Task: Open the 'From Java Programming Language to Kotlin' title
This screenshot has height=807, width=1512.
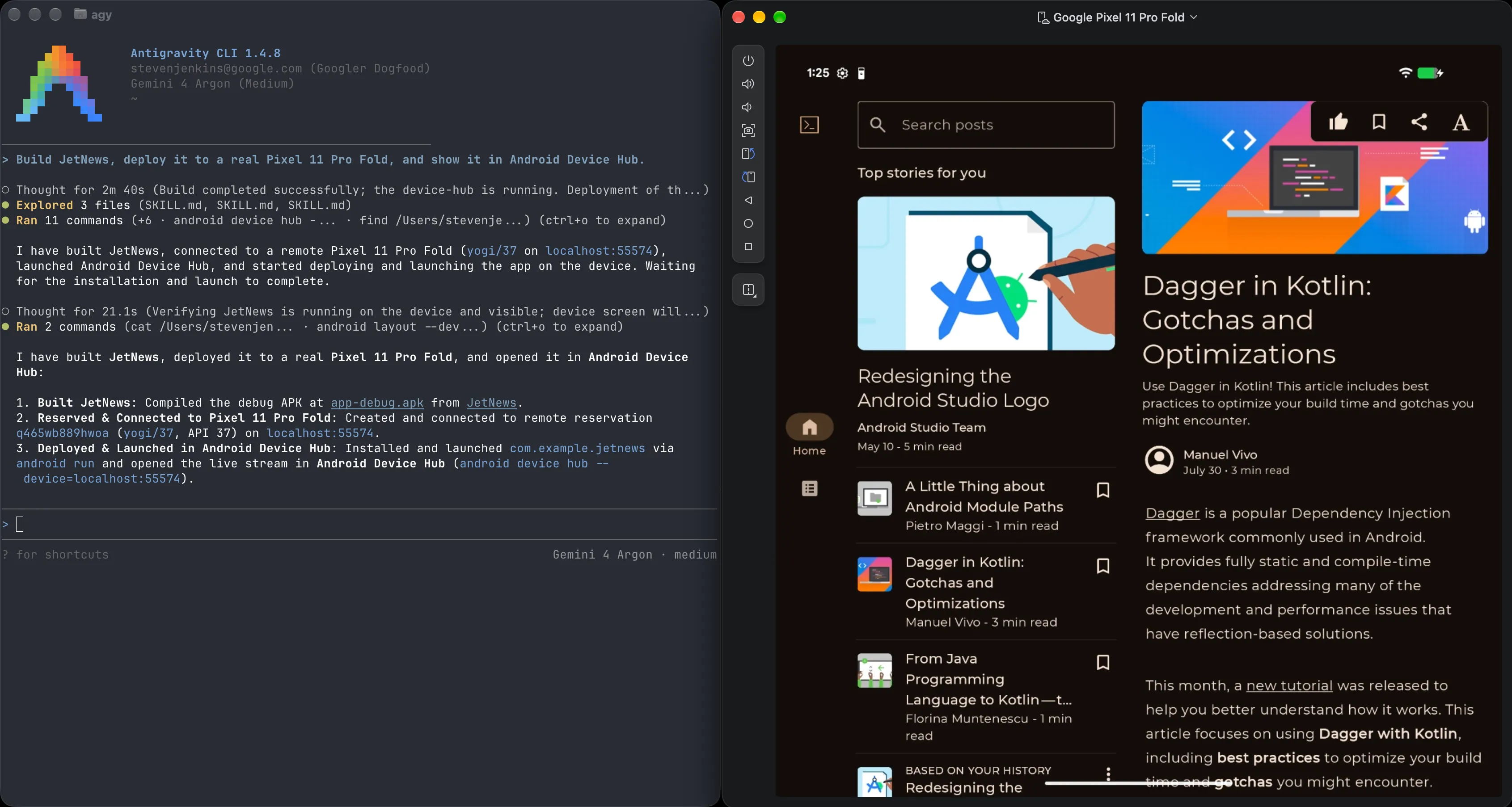Action: (x=988, y=679)
